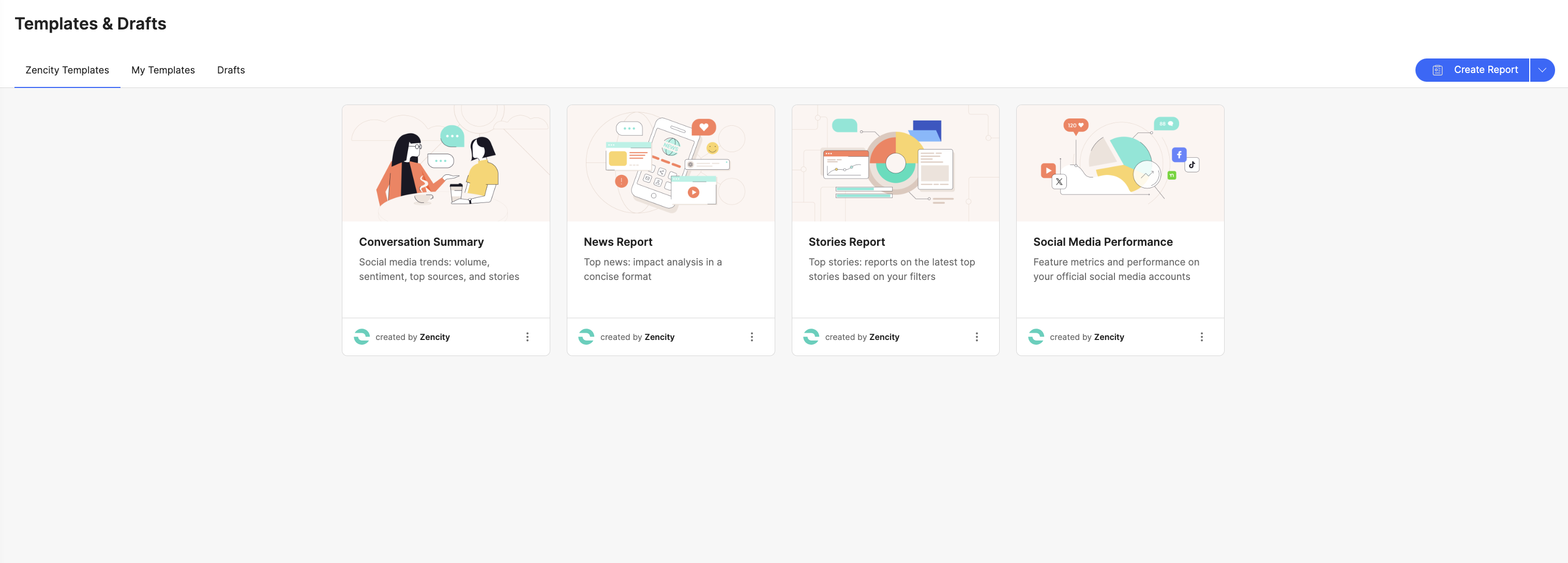Open Social Media Performance three-dot options menu

click(x=1201, y=337)
